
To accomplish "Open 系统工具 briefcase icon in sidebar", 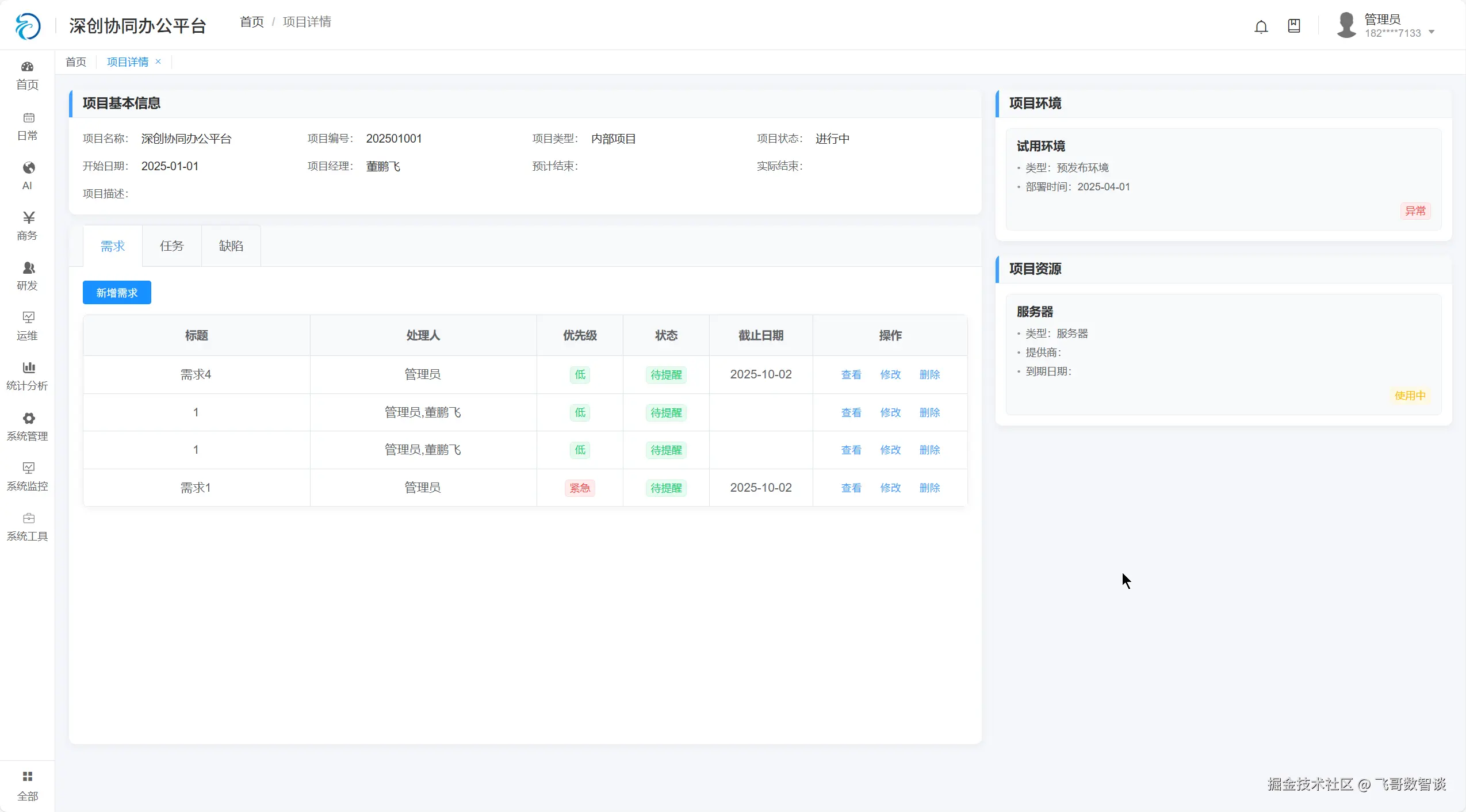I will click(x=28, y=518).
